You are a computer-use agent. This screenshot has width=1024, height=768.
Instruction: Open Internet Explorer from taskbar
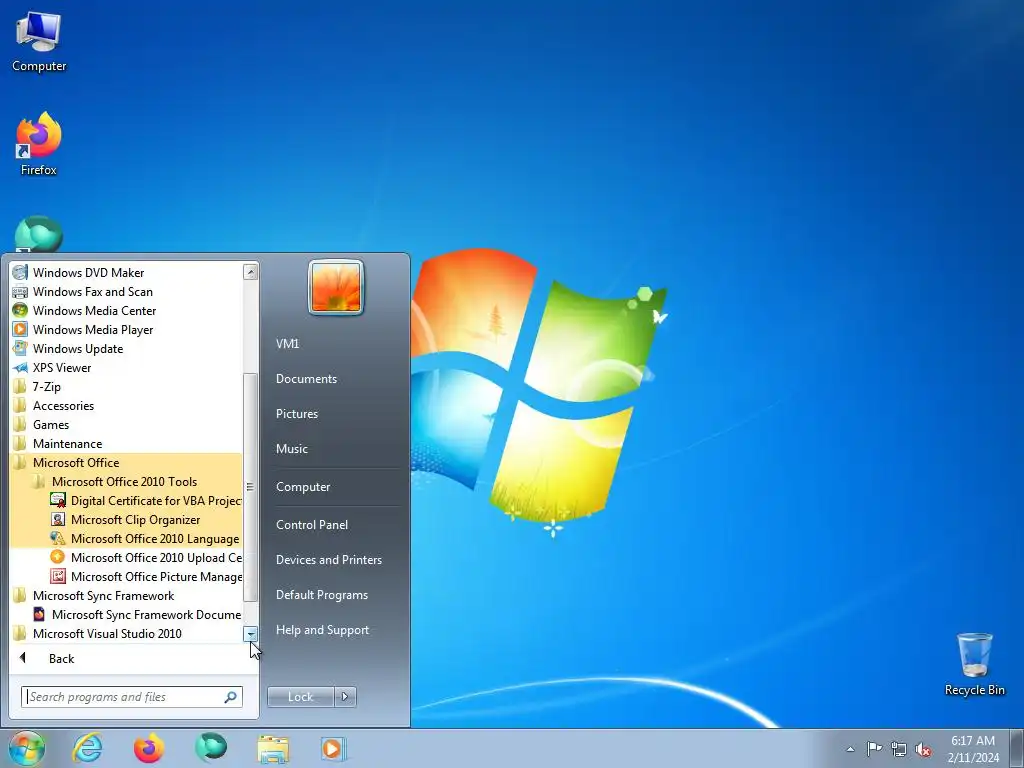[x=88, y=748]
